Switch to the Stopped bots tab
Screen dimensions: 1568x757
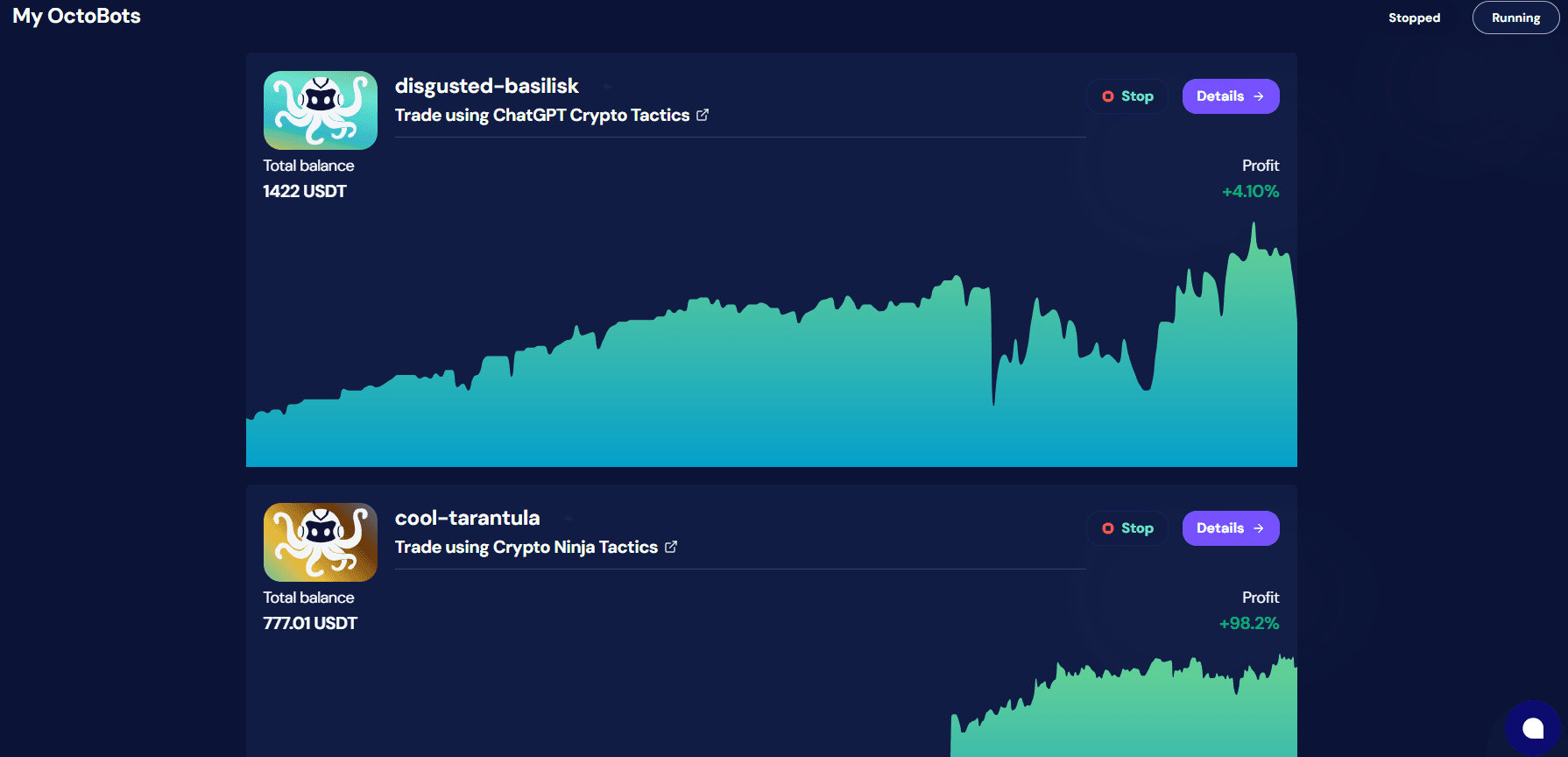[x=1414, y=18]
